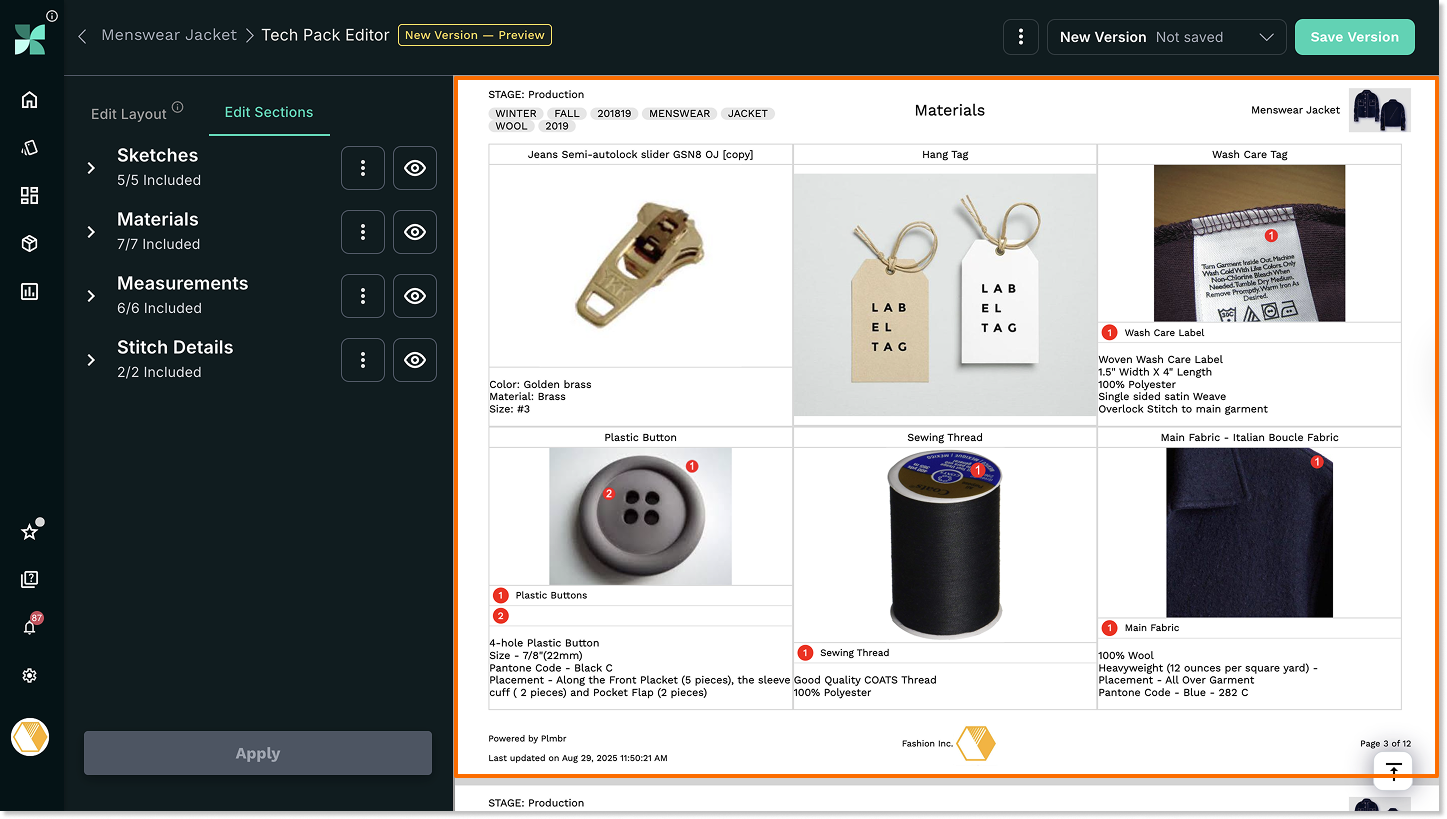Open the New Version dropdown

pos(1166,37)
